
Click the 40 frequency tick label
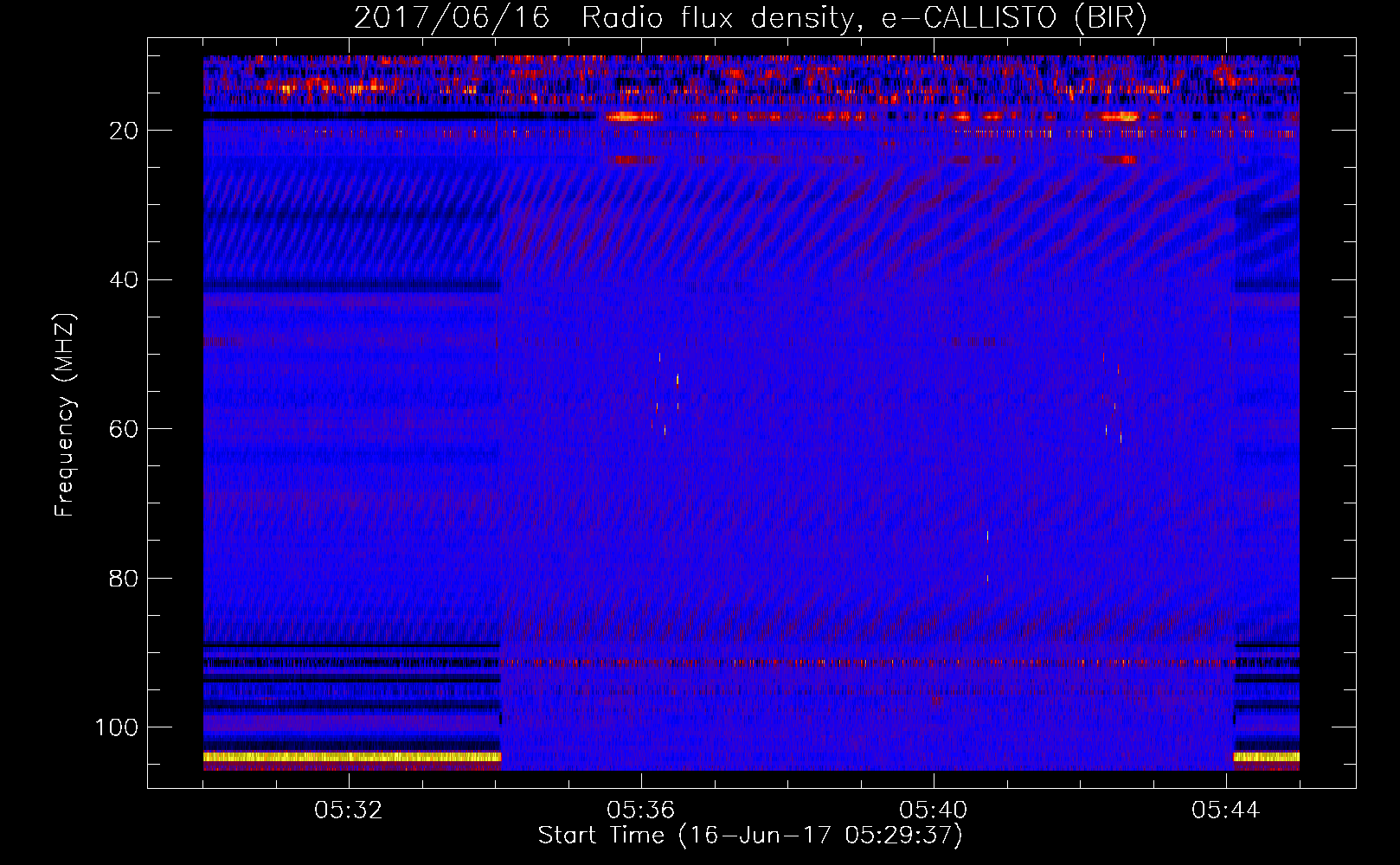(125, 280)
